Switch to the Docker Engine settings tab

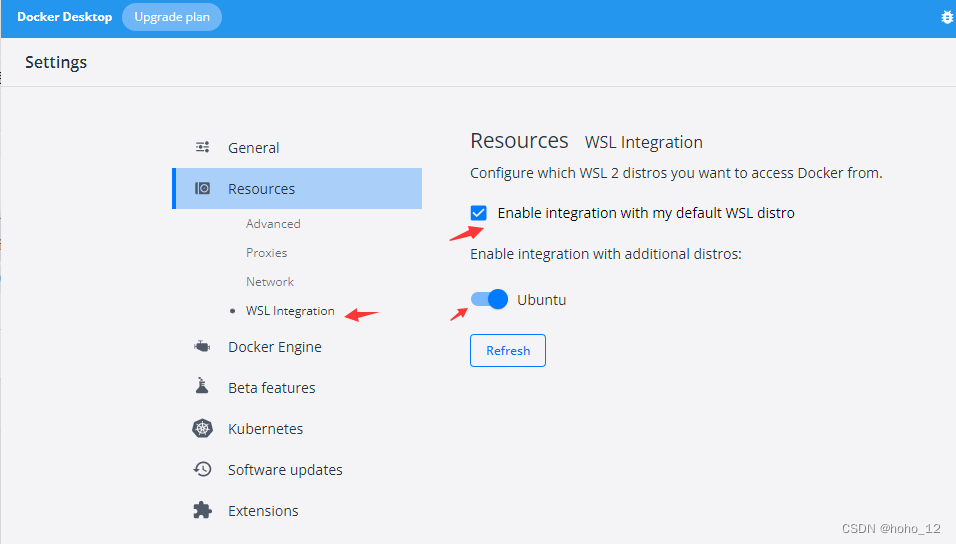[275, 347]
